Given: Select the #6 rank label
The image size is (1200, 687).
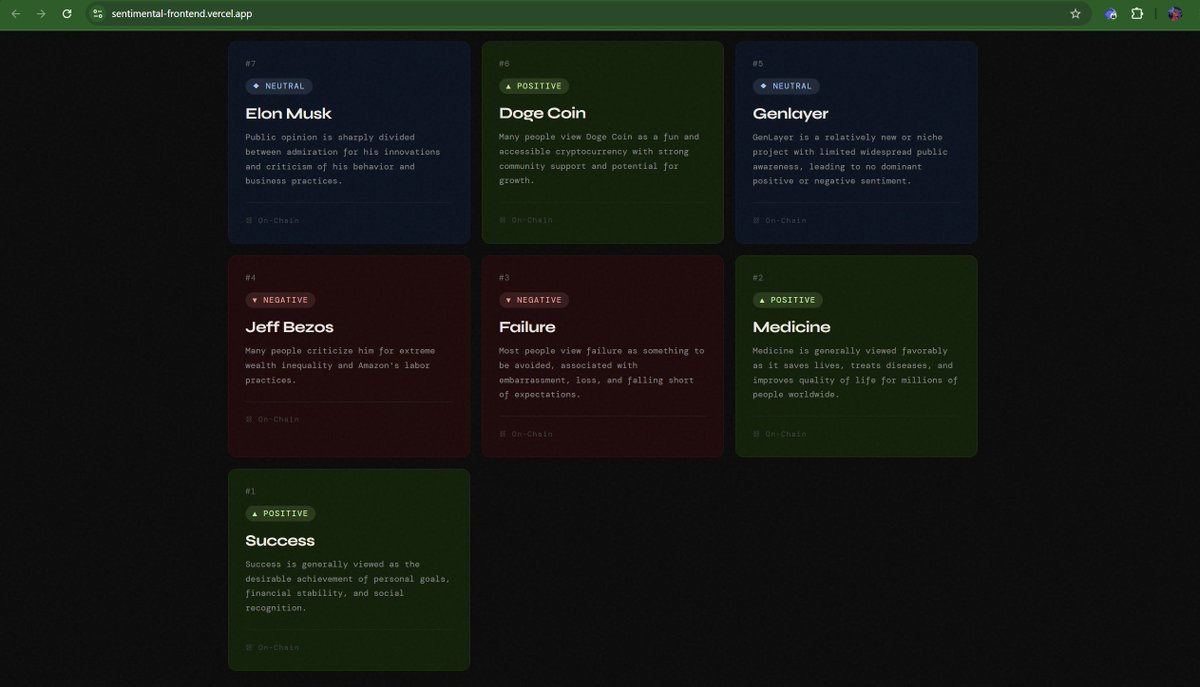Looking at the screenshot, I should (x=504, y=63).
